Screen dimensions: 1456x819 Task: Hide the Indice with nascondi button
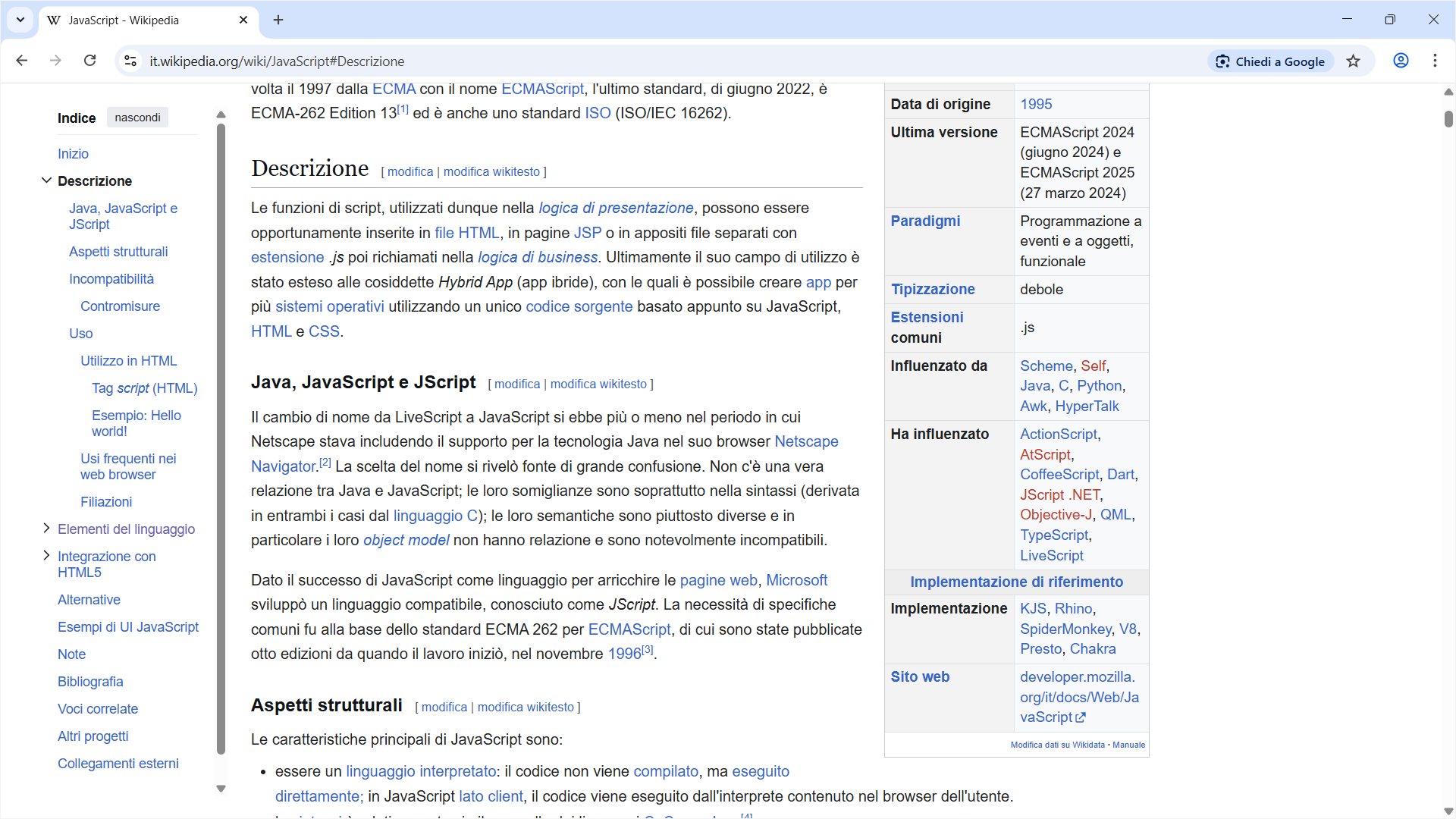pyautogui.click(x=137, y=118)
